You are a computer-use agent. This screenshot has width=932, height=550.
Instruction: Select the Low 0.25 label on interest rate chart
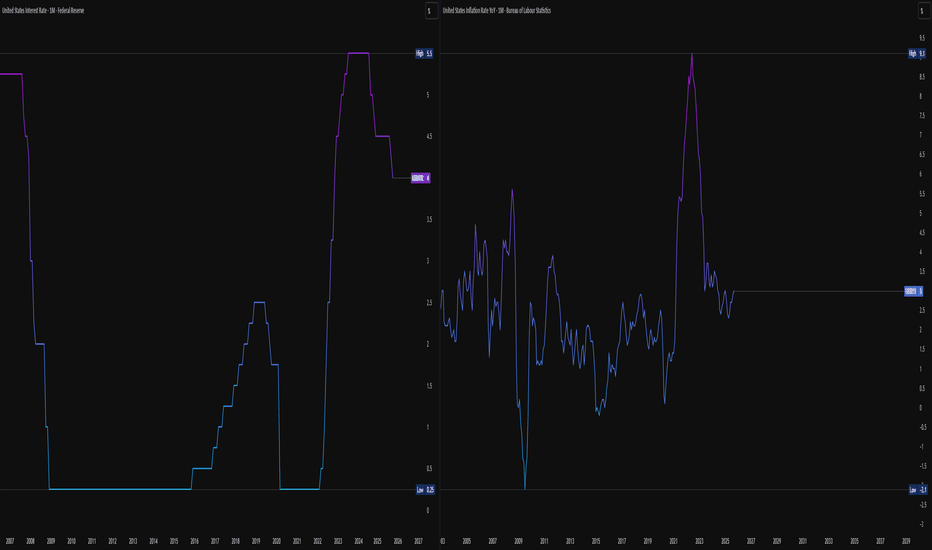424,489
